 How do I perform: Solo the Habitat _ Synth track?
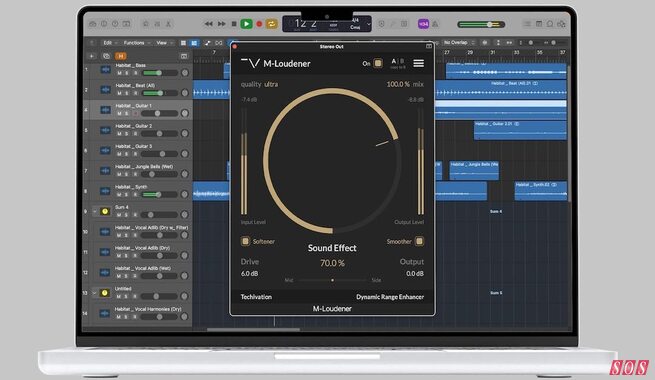click(x=127, y=195)
